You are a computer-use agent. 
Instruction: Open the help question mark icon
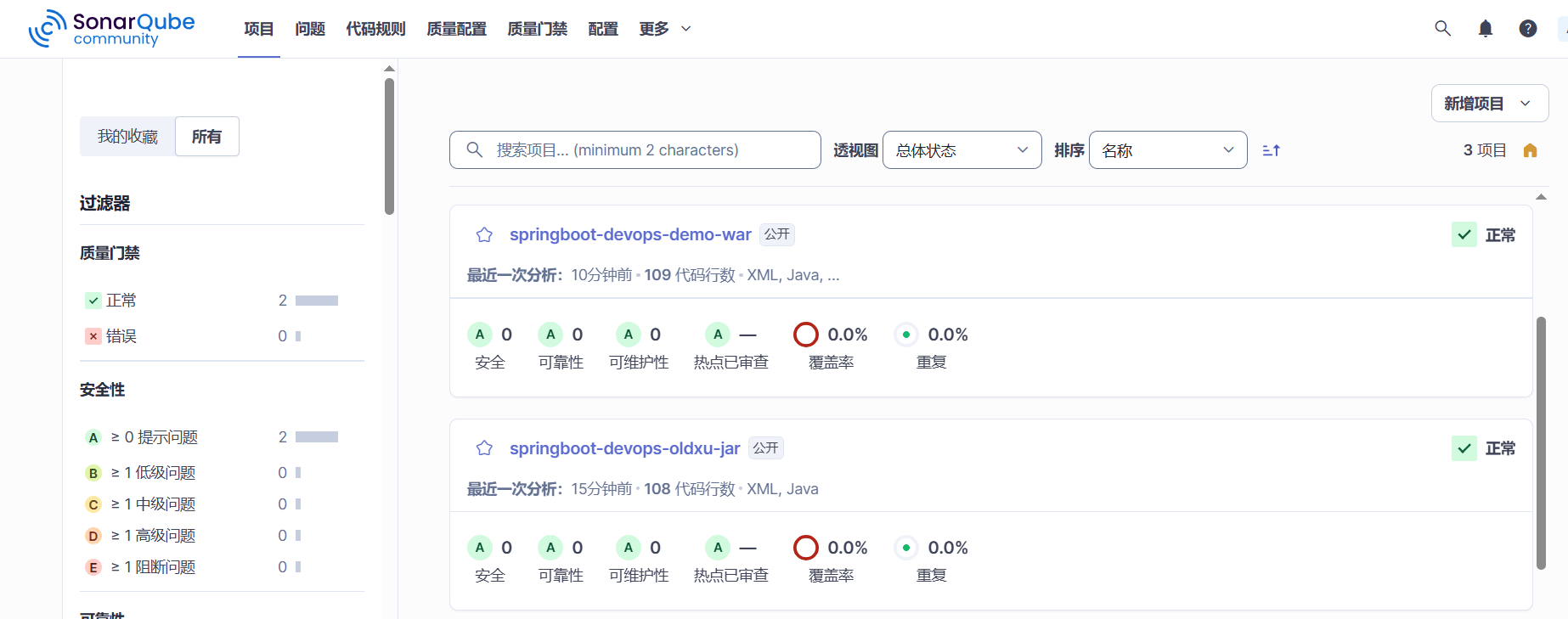(1527, 29)
